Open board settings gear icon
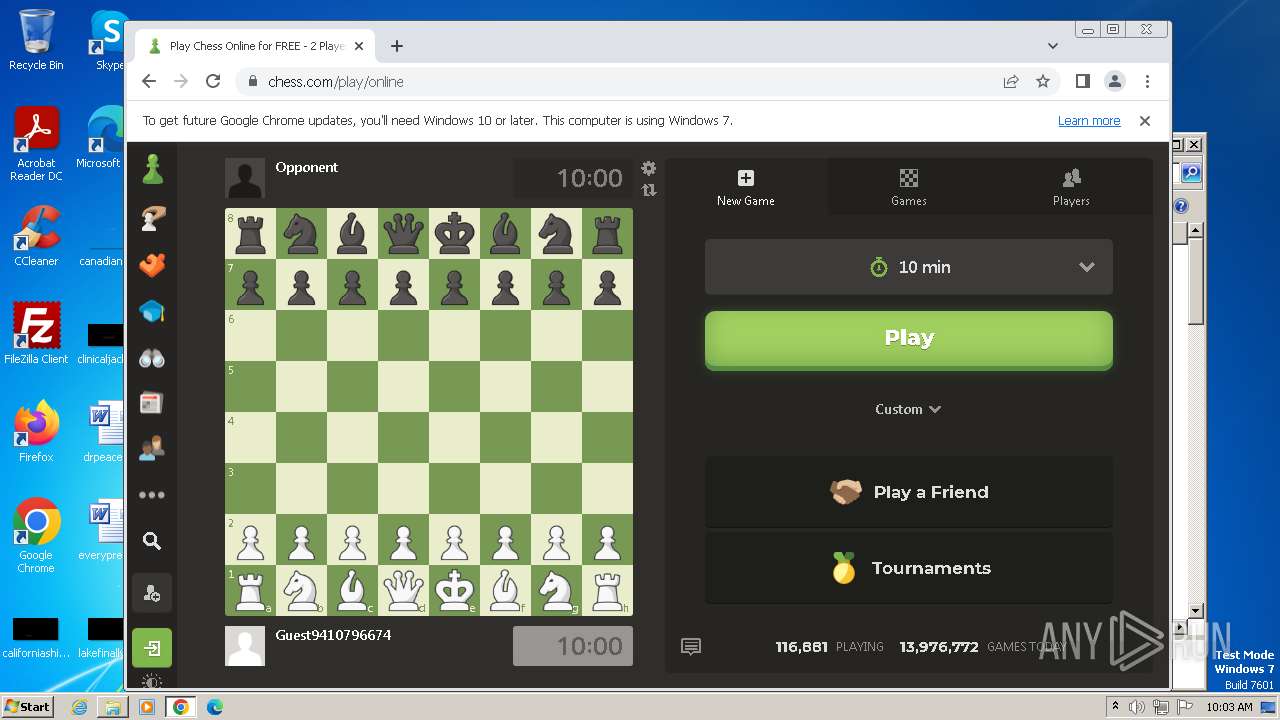The height and width of the screenshot is (720, 1280). [649, 168]
